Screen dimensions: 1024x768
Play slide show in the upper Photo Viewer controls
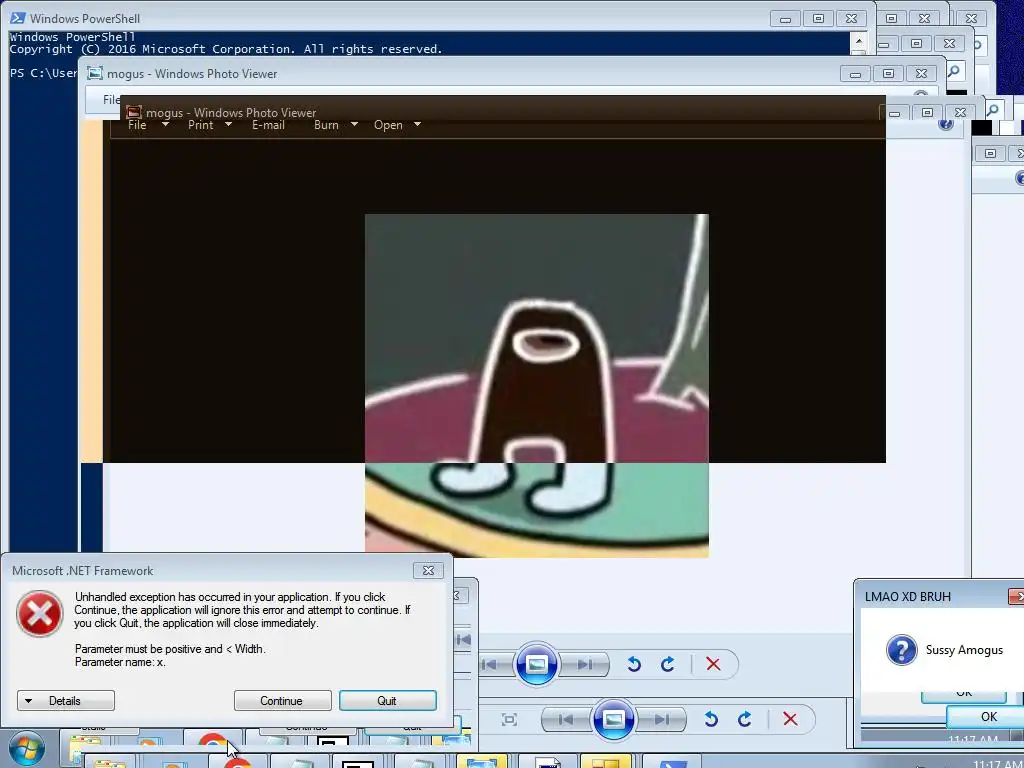(x=536, y=665)
